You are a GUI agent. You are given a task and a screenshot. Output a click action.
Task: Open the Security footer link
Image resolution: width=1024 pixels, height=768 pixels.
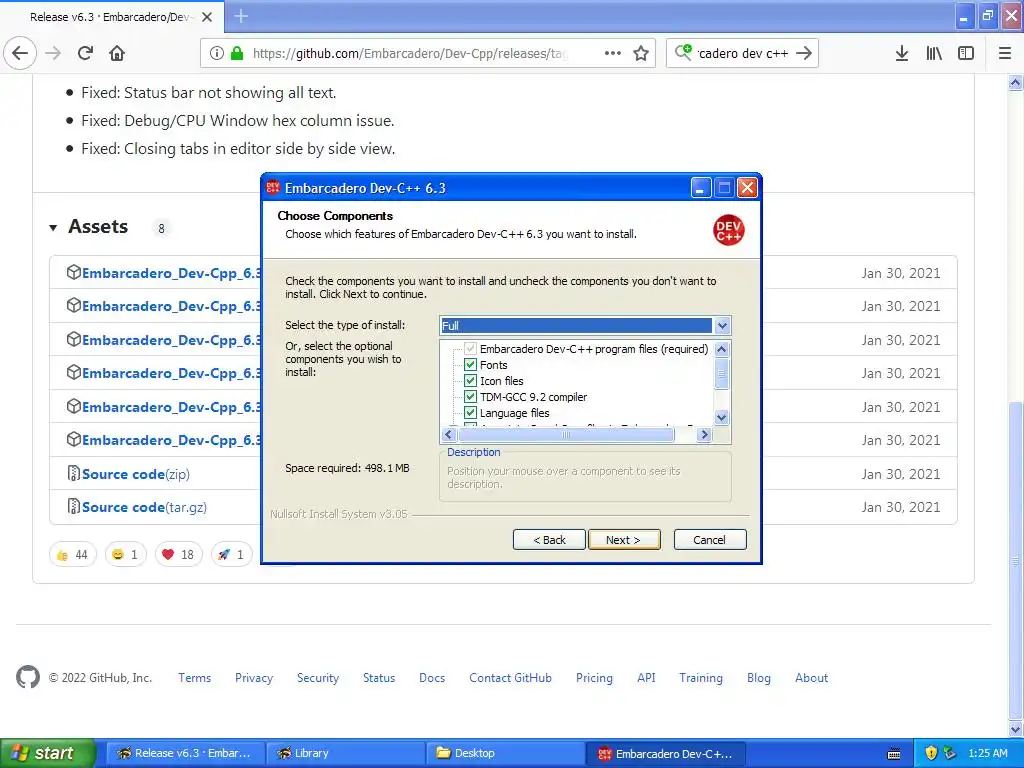coord(318,678)
